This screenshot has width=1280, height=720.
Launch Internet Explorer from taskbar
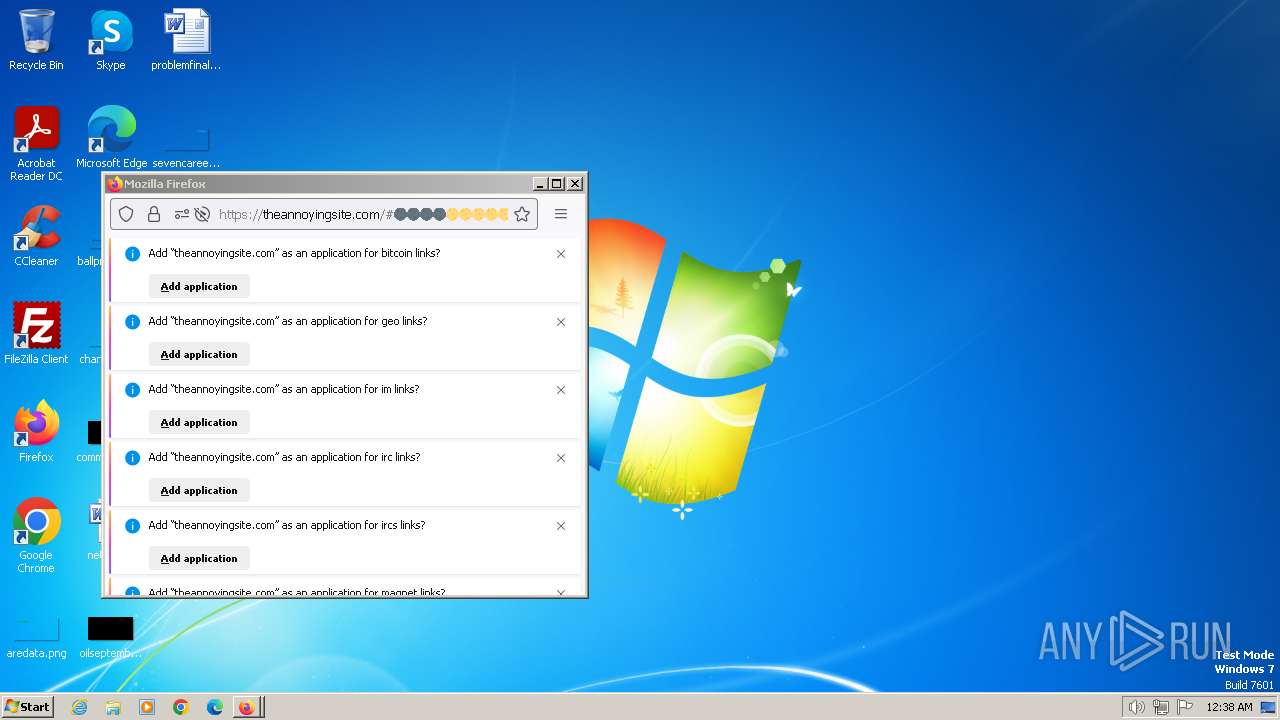click(79, 707)
